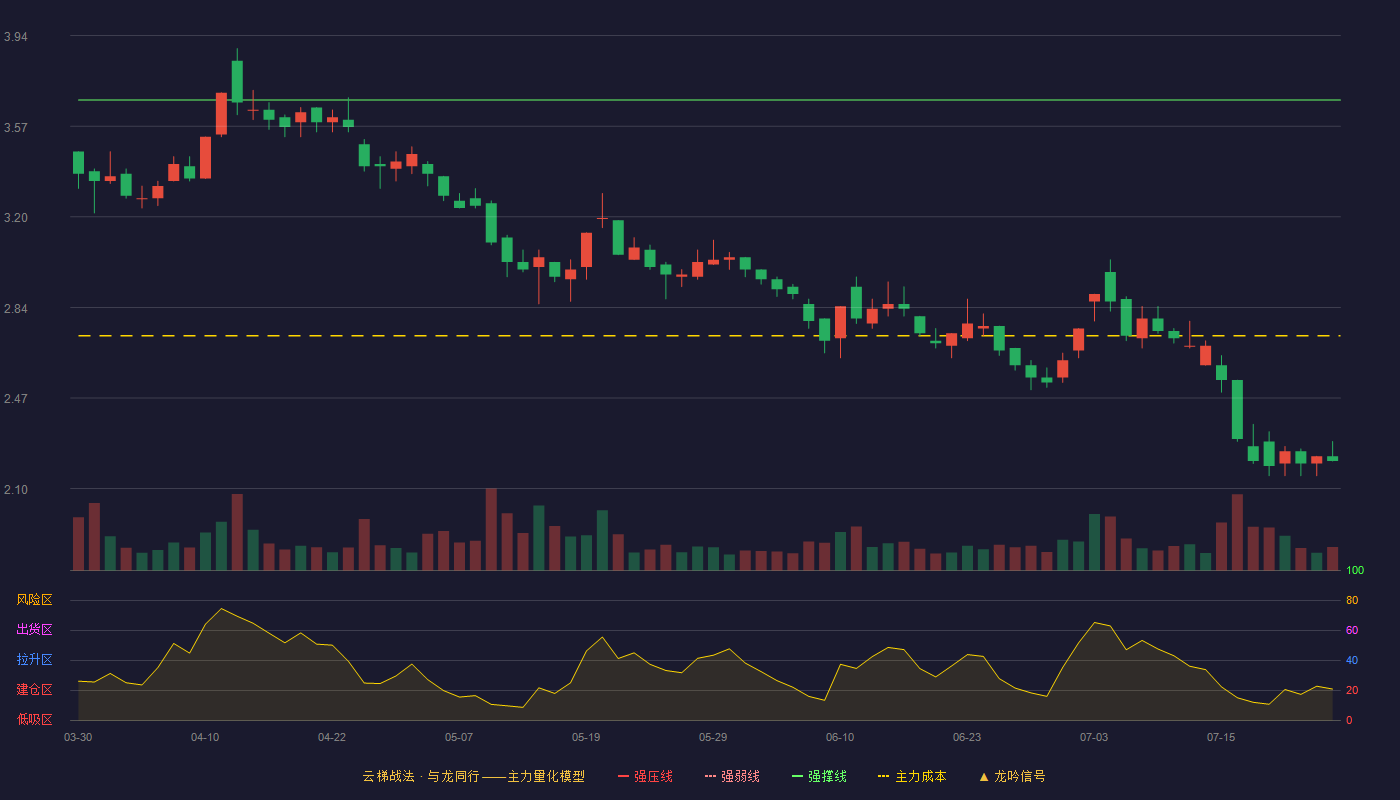Image resolution: width=1400 pixels, height=800 pixels.
Task: Click the 06-10 date label
Action: pyautogui.click(x=840, y=737)
